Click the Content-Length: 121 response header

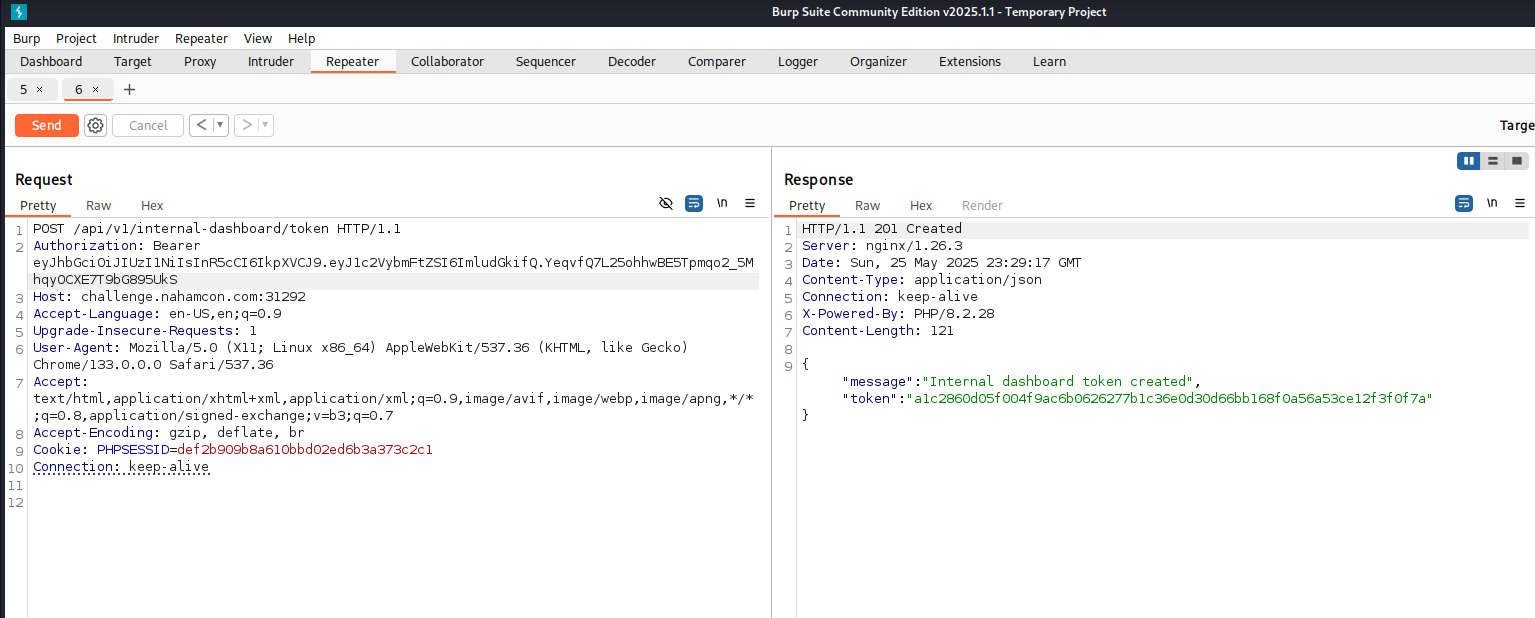click(x=878, y=331)
